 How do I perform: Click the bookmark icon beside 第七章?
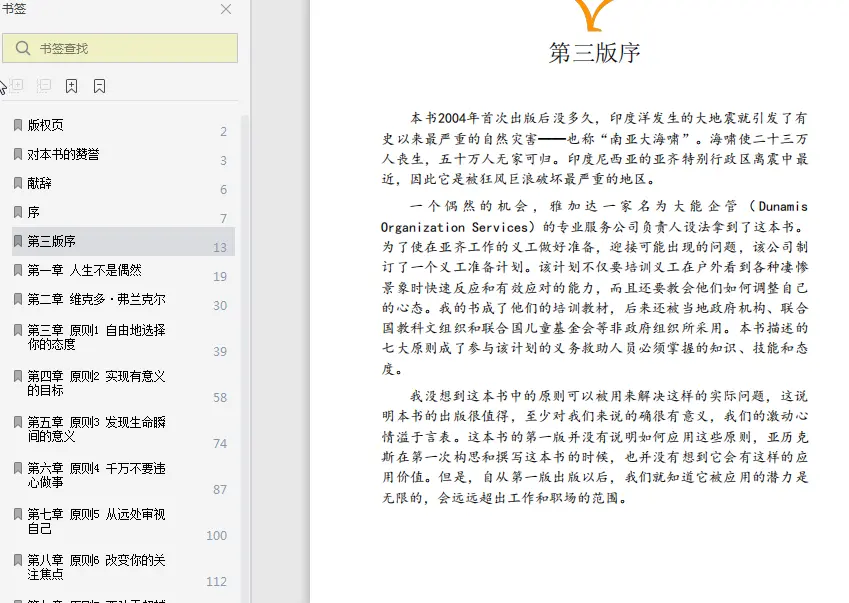click(18, 514)
